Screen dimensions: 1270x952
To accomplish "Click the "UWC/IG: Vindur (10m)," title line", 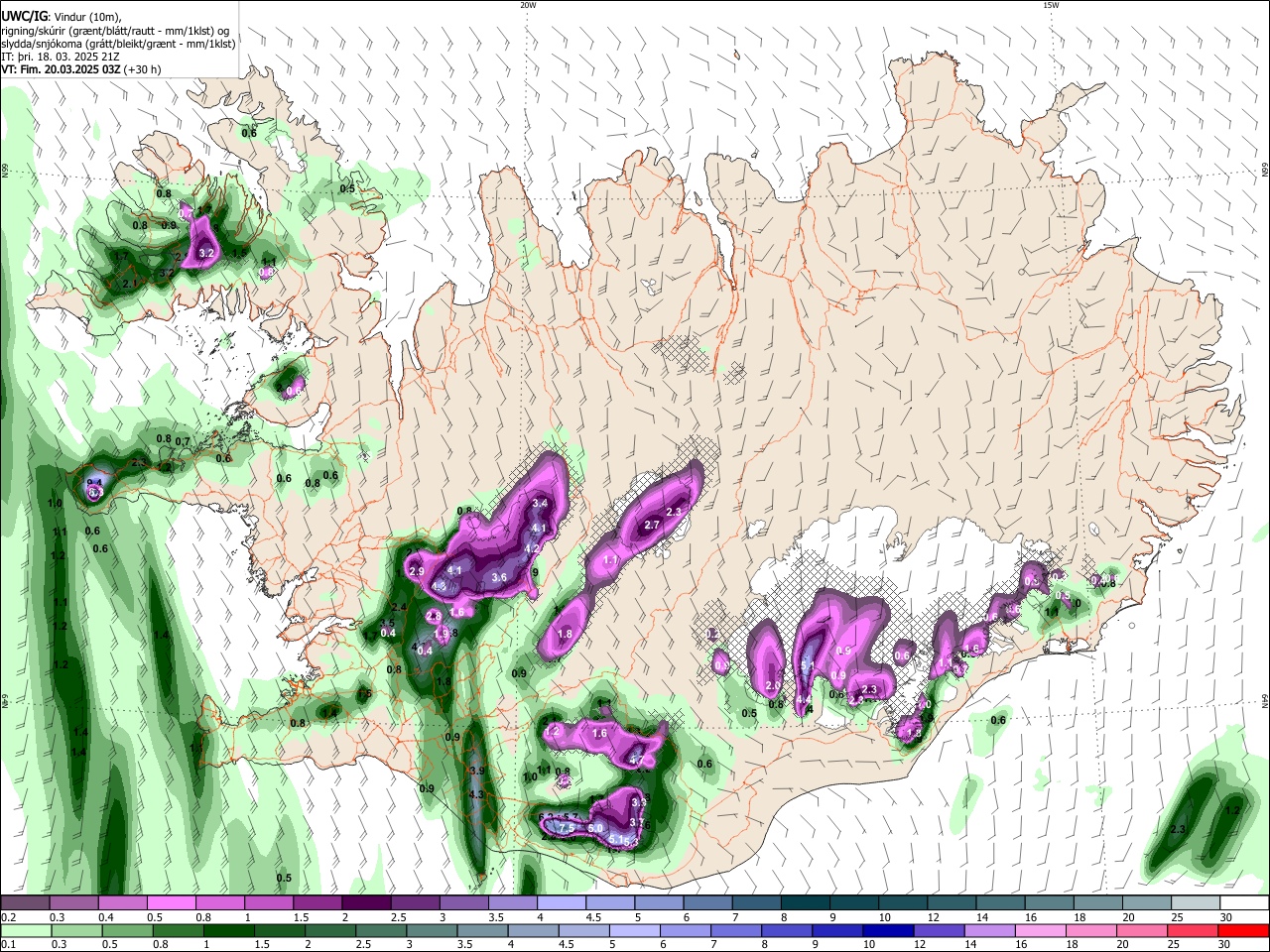I will (62, 17).
